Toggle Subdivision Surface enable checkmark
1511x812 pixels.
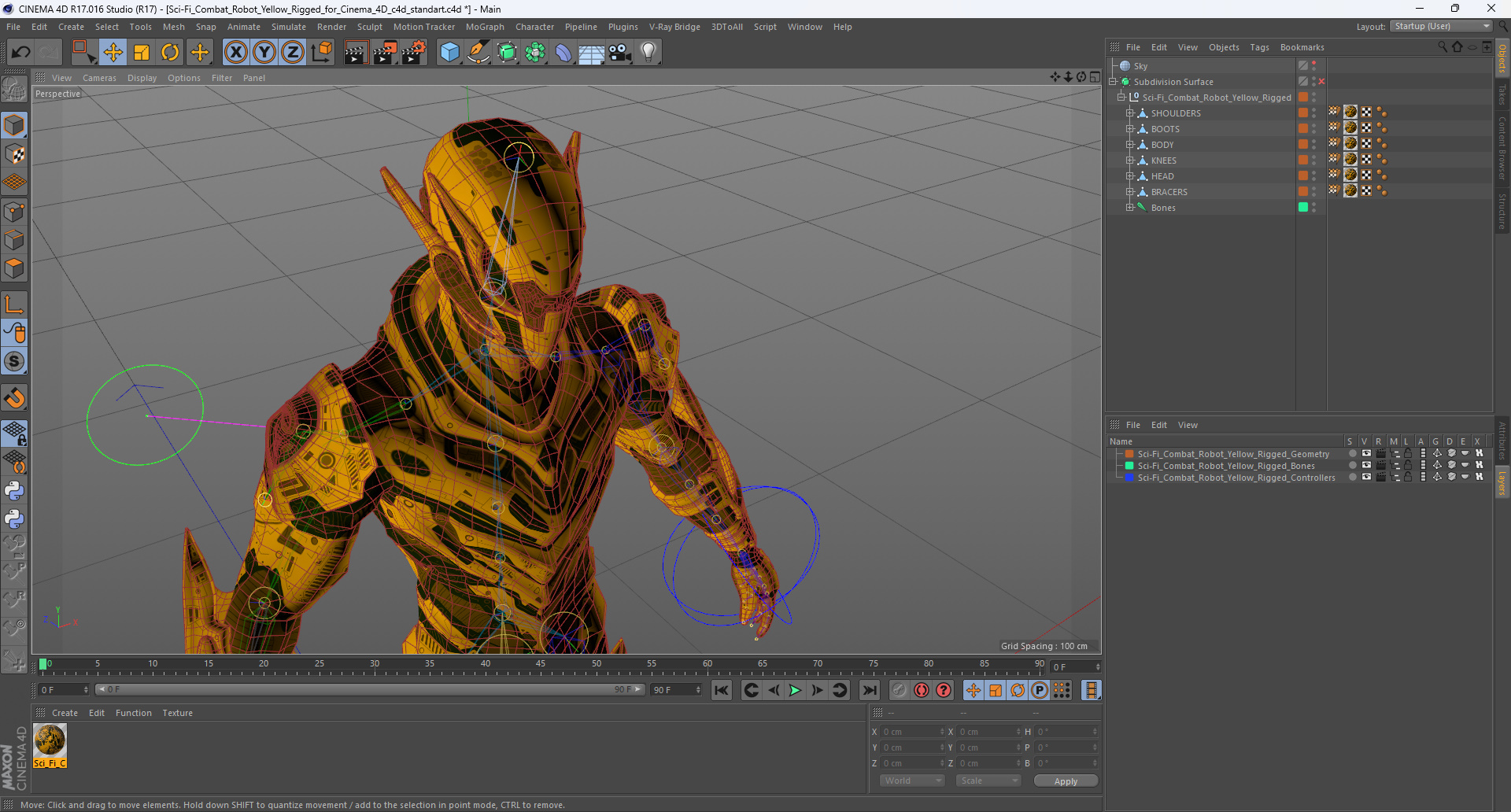coord(1321,82)
